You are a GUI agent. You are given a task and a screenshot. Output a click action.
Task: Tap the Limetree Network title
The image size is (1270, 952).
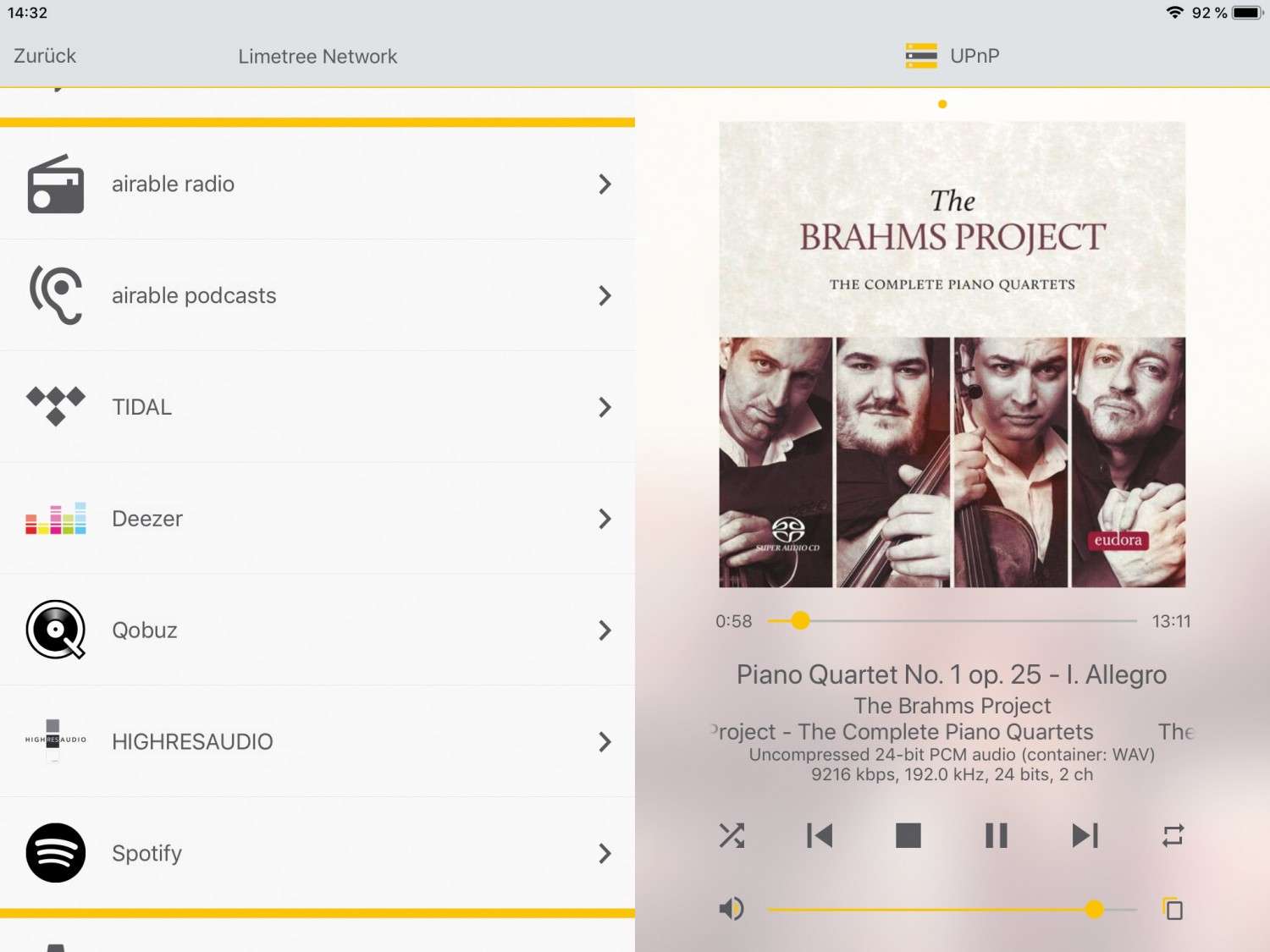[x=317, y=57]
